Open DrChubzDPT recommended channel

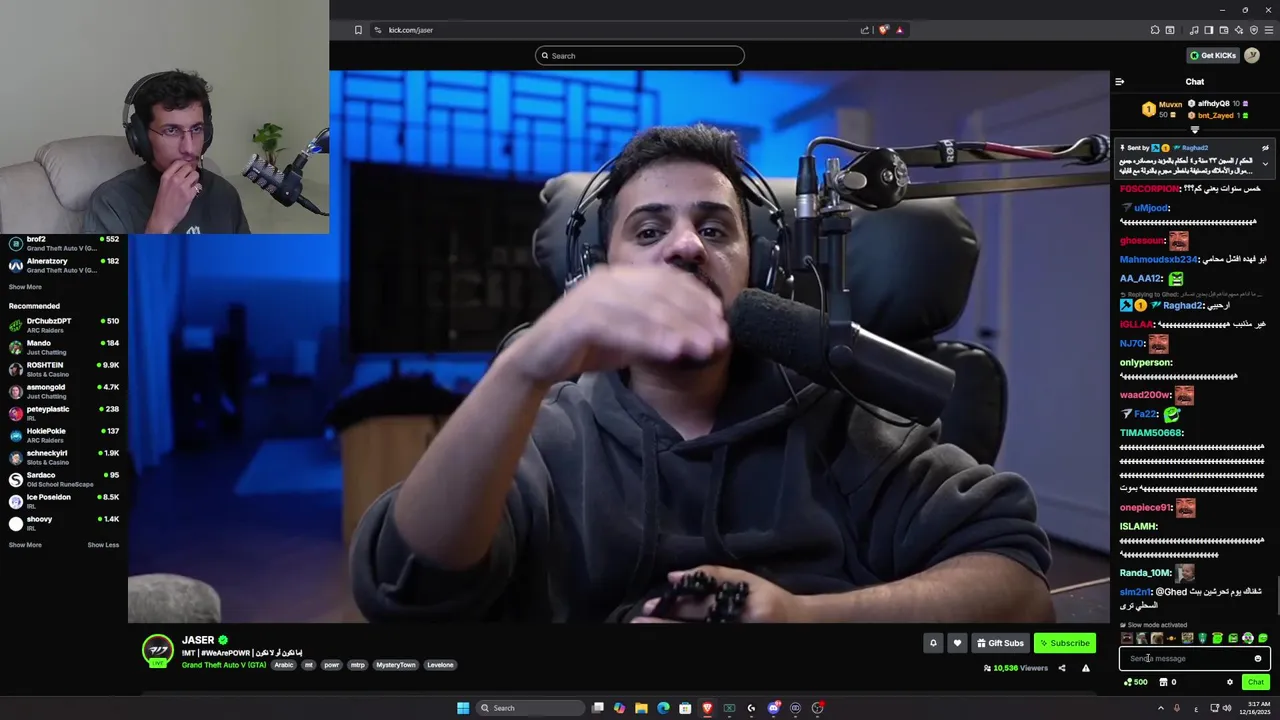(64, 325)
